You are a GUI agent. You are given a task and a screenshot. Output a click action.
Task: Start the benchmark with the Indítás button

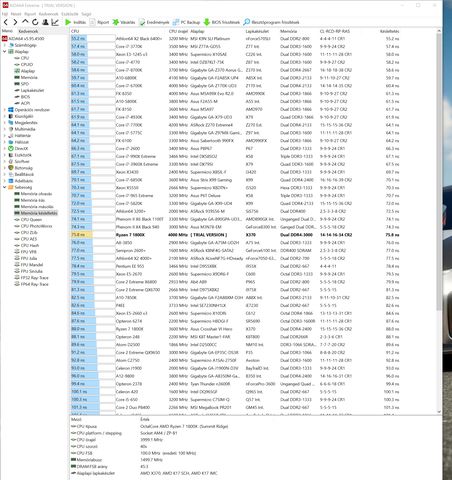point(76,22)
